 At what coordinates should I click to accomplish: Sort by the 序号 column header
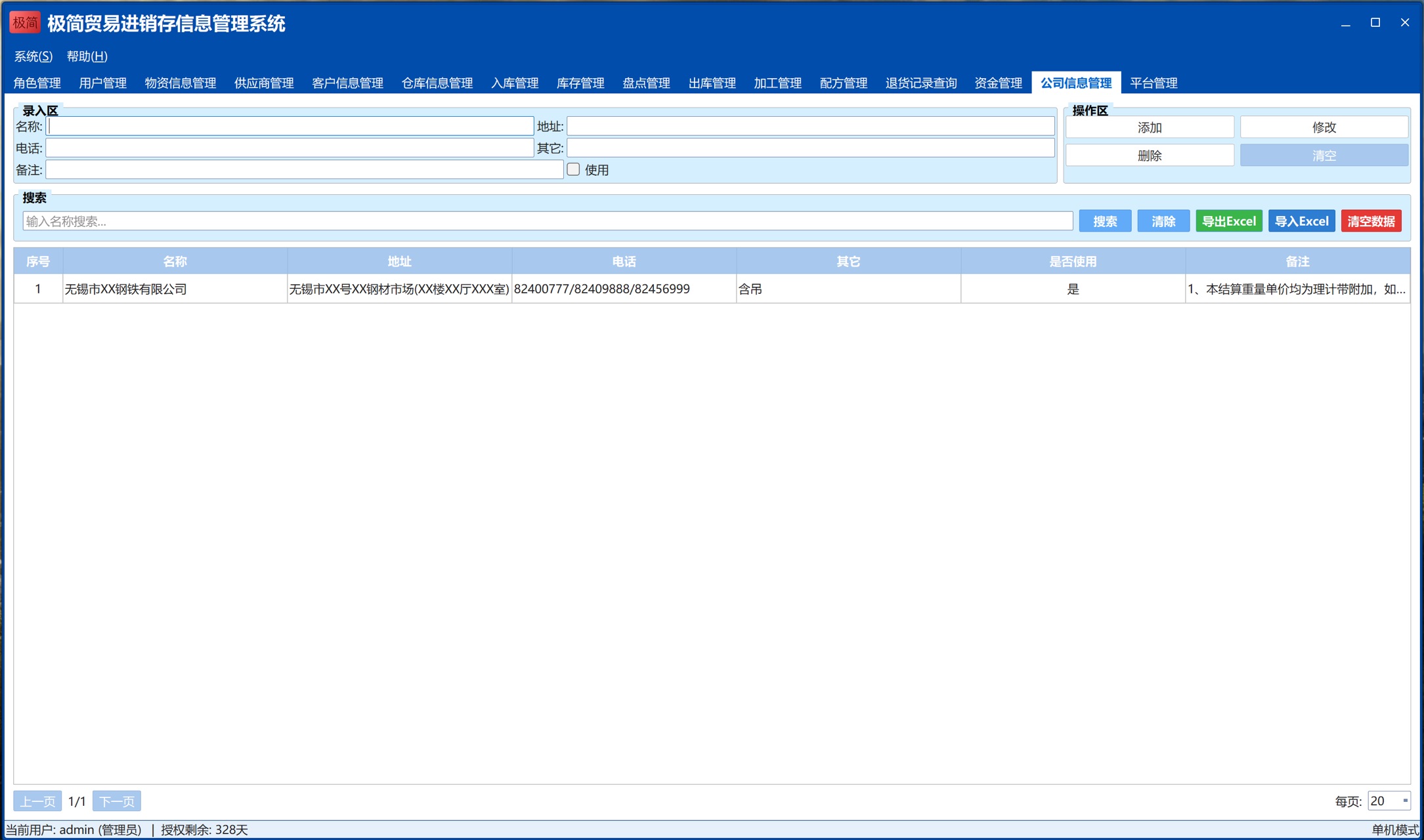[38, 261]
